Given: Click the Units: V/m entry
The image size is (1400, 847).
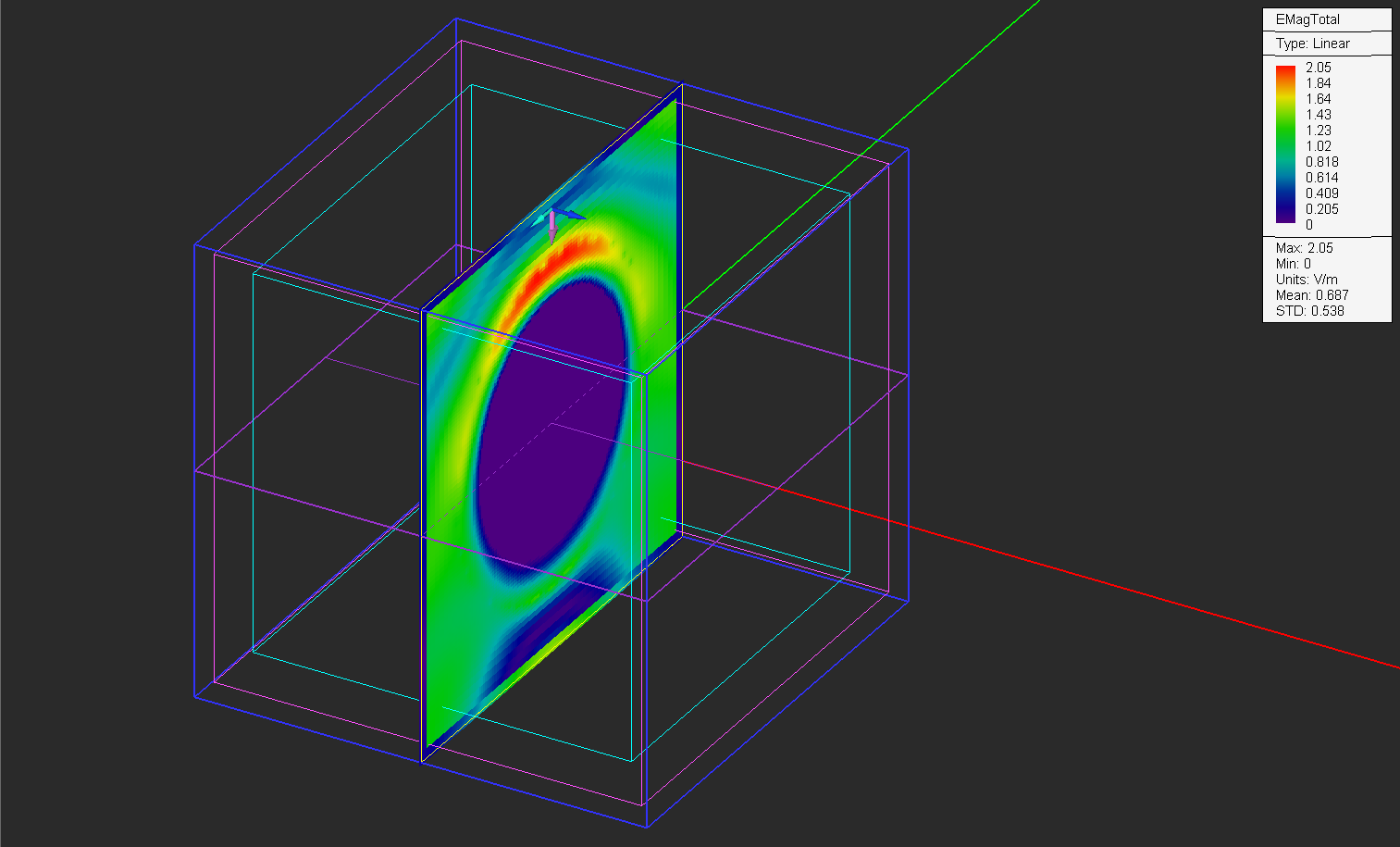Looking at the screenshot, I should [1306, 280].
